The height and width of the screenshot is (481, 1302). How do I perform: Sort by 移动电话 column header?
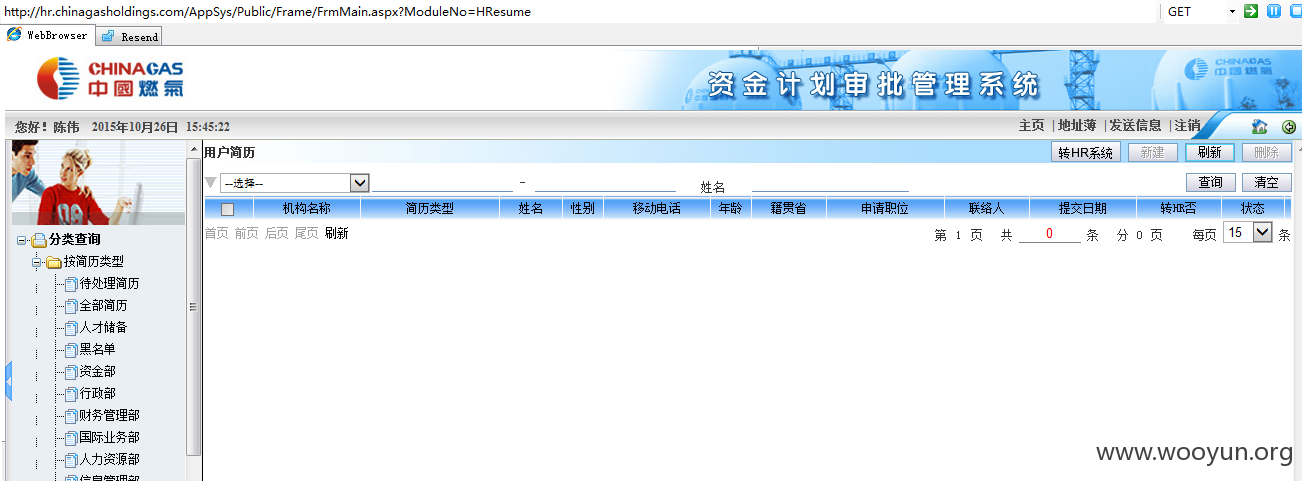[656, 209]
